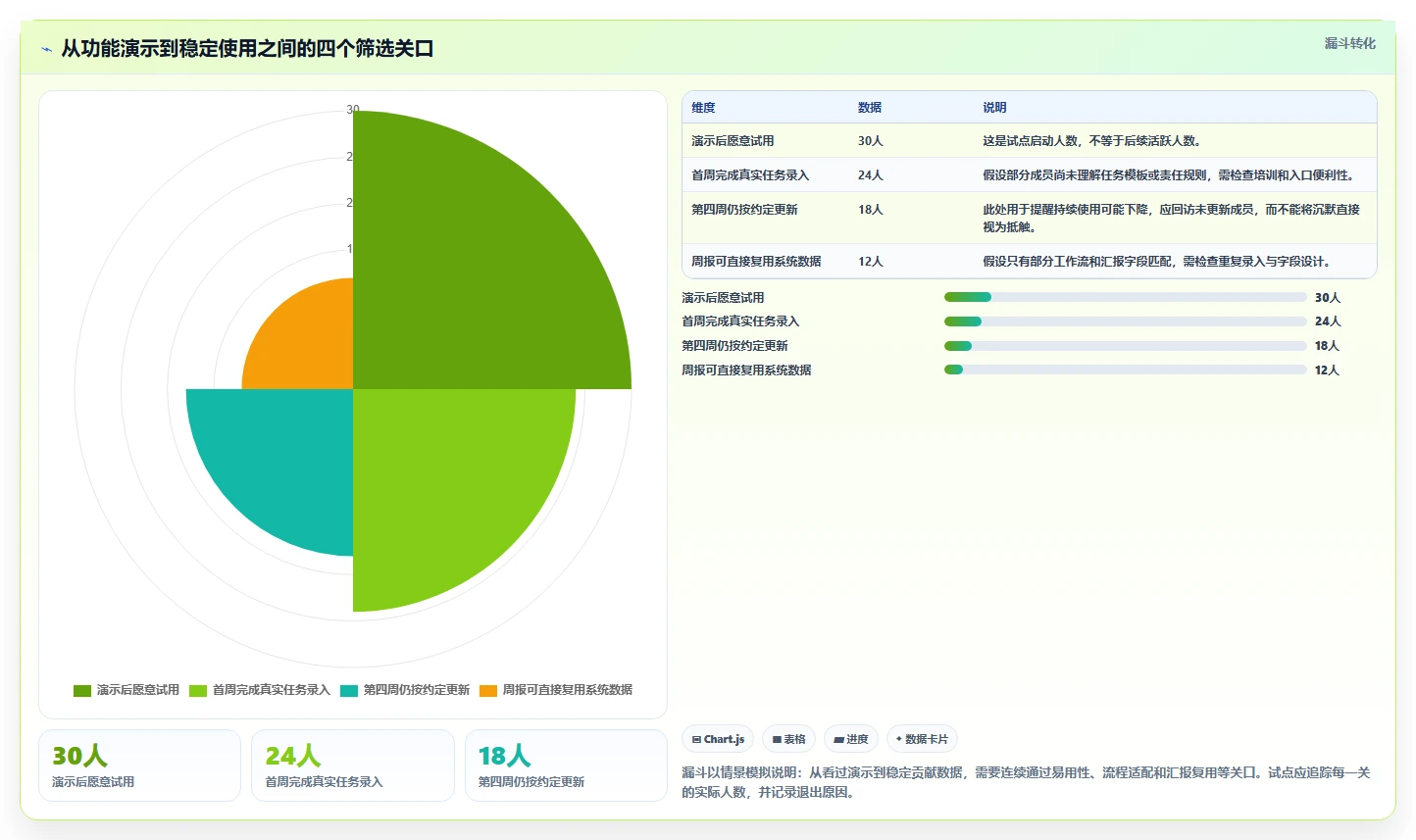
Task: Open the 18人 第四周仍按约定更新 stat card
Action: 566,766
